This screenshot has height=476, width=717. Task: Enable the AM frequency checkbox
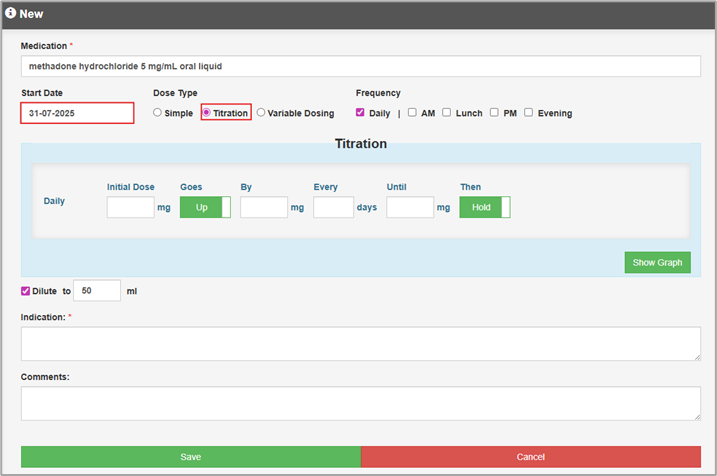(412, 113)
